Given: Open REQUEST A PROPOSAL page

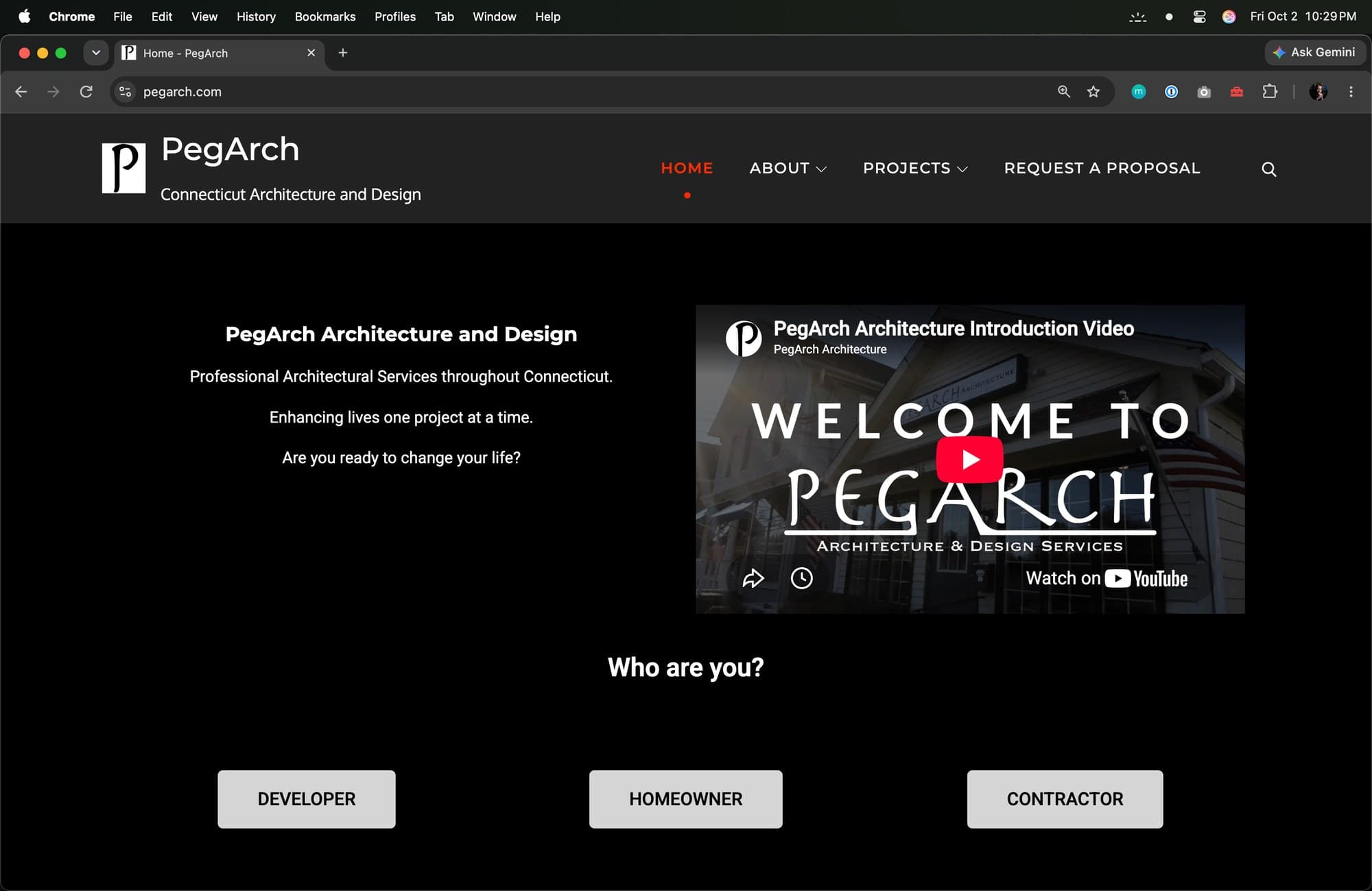Looking at the screenshot, I should click(1102, 168).
